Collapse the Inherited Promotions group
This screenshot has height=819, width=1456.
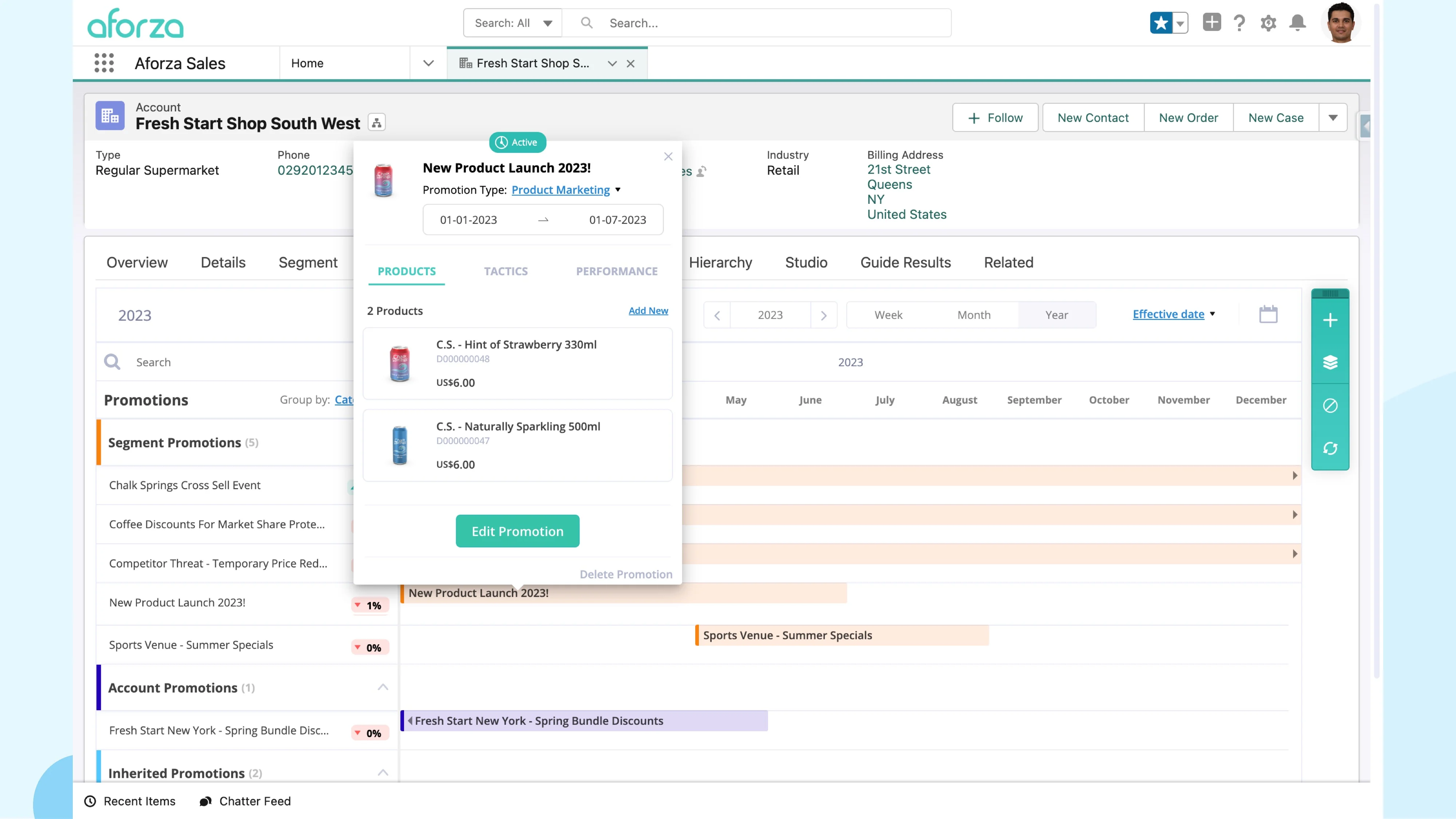click(383, 773)
